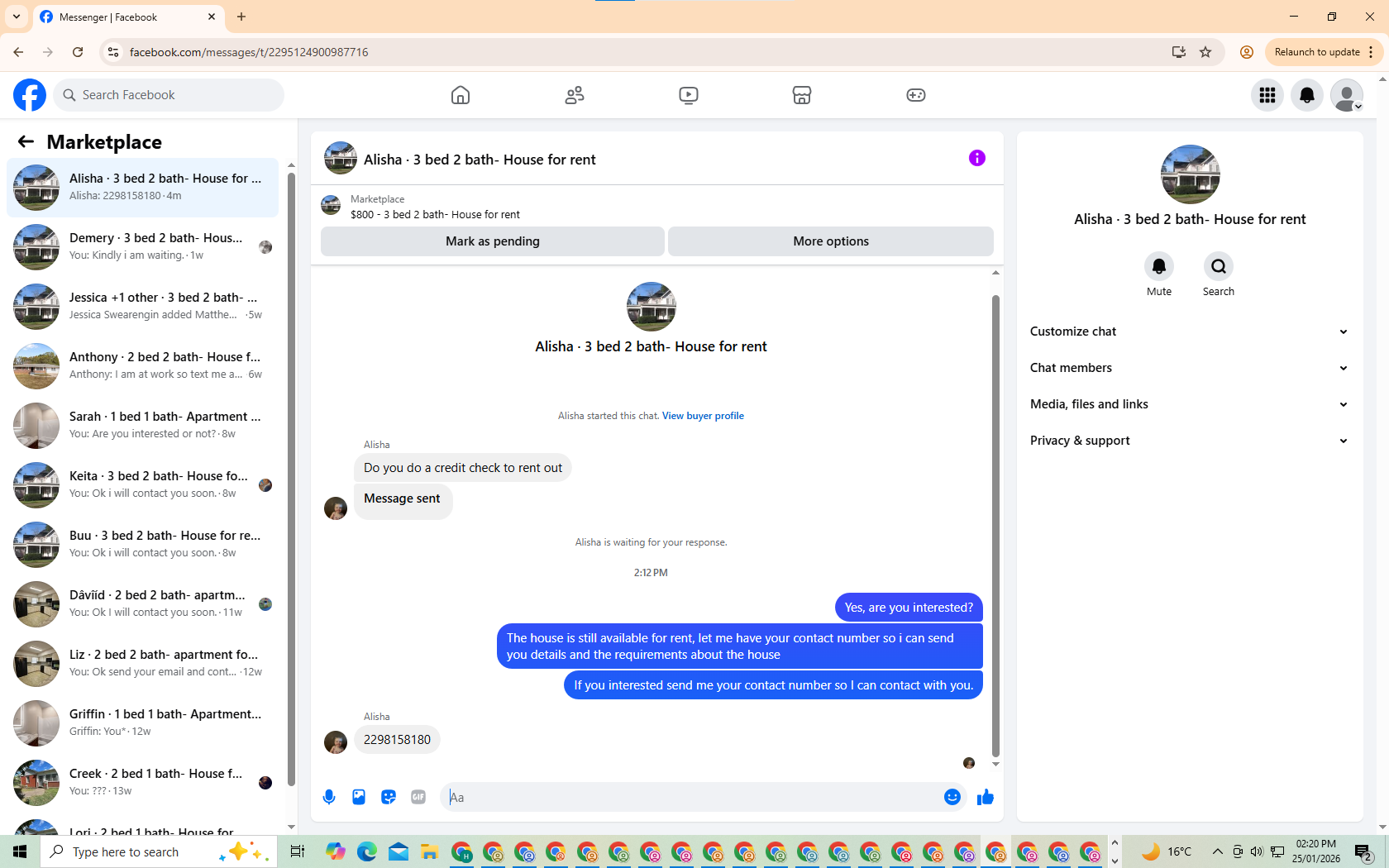The width and height of the screenshot is (1389, 868).
Task: Choose a sticker icon
Action: pos(389,797)
